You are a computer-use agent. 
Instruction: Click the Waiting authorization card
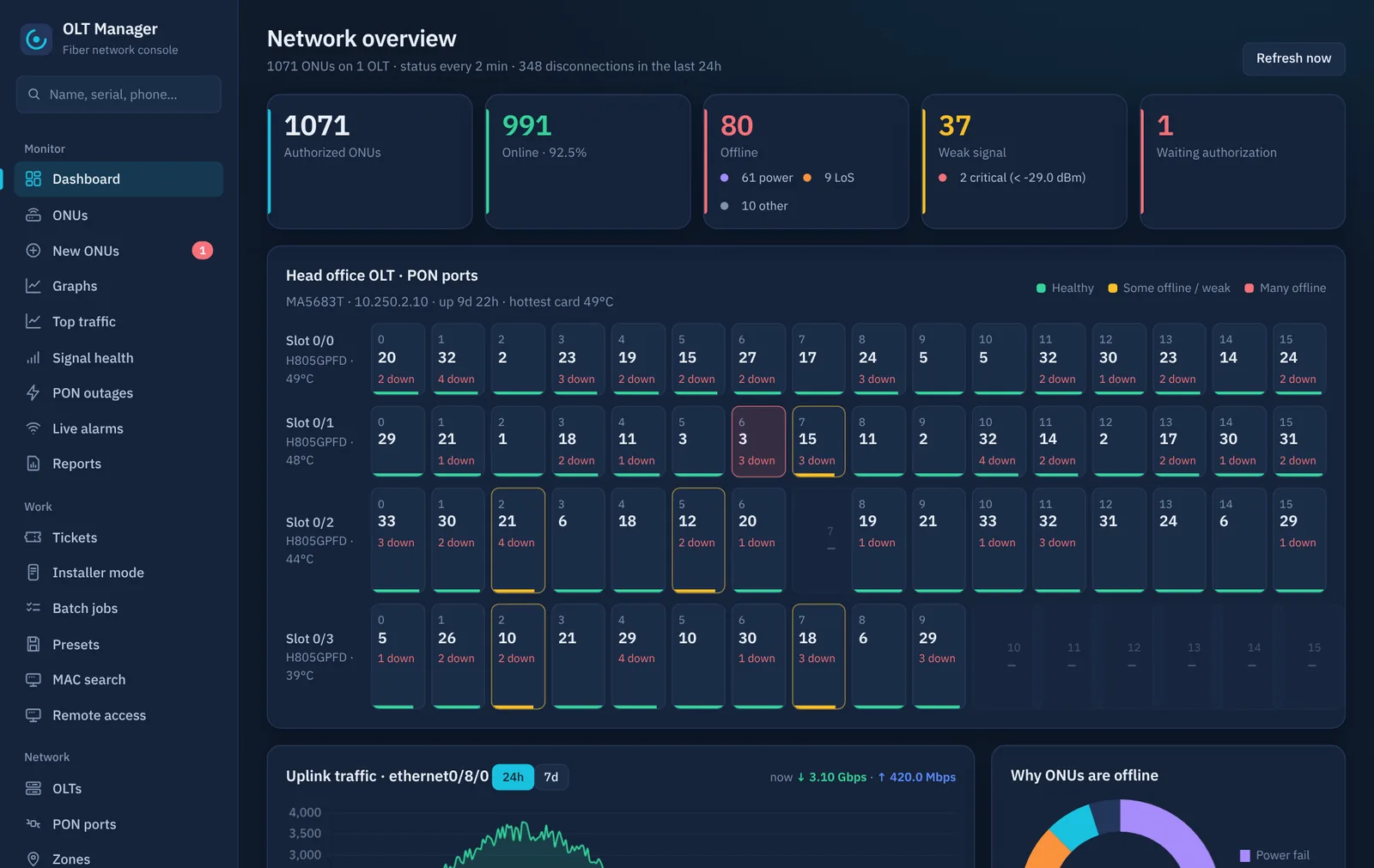point(1242,161)
